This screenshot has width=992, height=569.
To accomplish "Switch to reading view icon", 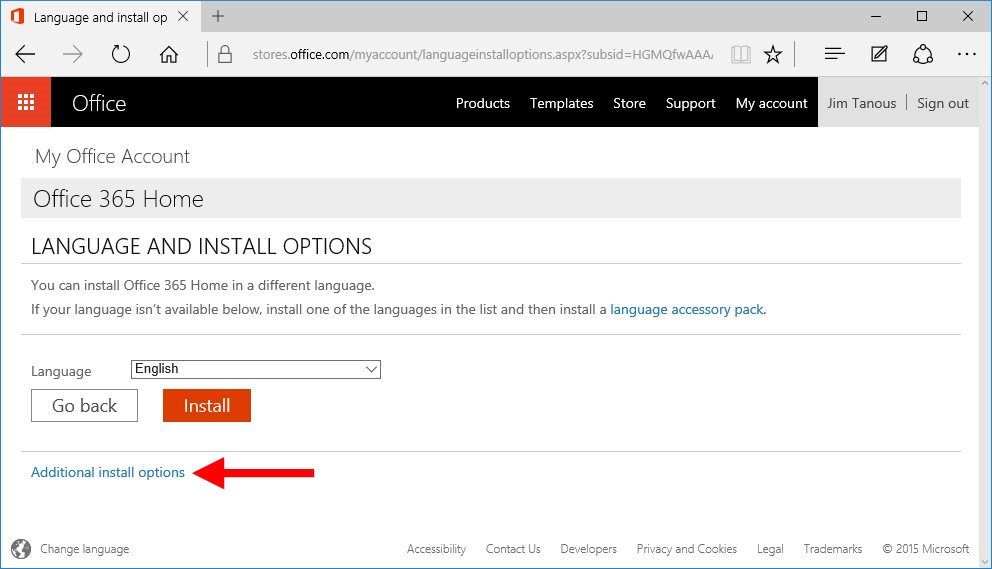I will [740, 54].
